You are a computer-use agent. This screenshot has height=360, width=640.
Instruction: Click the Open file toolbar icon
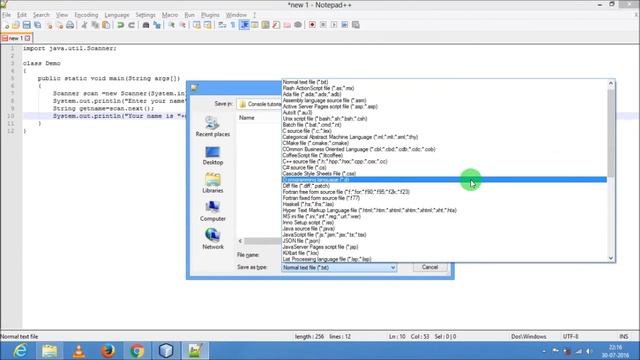point(16,25)
